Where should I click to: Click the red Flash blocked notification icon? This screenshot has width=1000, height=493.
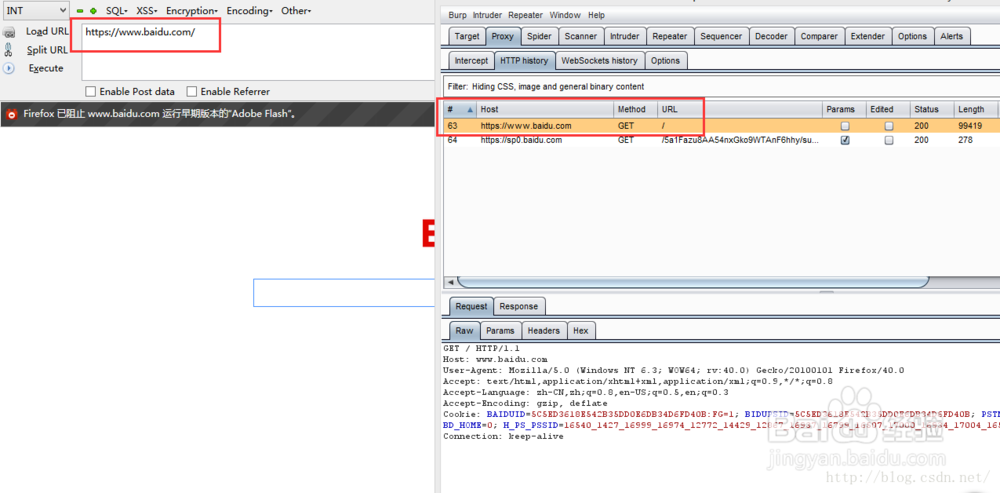click(11, 115)
